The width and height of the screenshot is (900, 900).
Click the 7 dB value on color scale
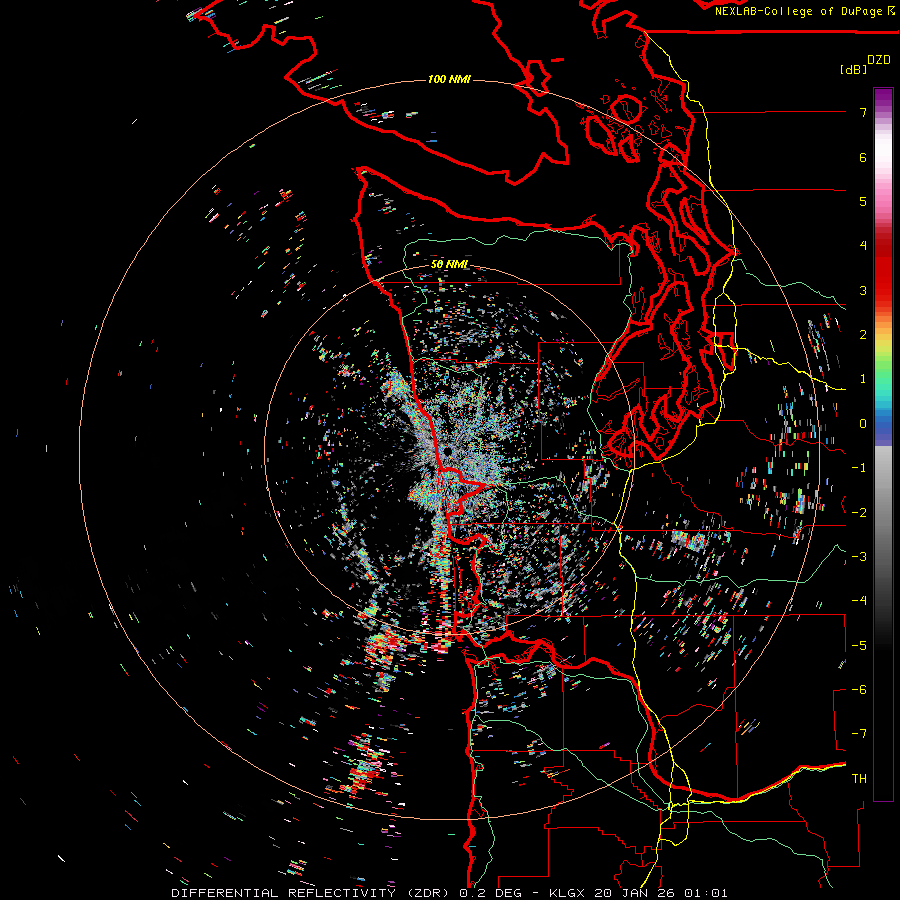tap(863, 112)
